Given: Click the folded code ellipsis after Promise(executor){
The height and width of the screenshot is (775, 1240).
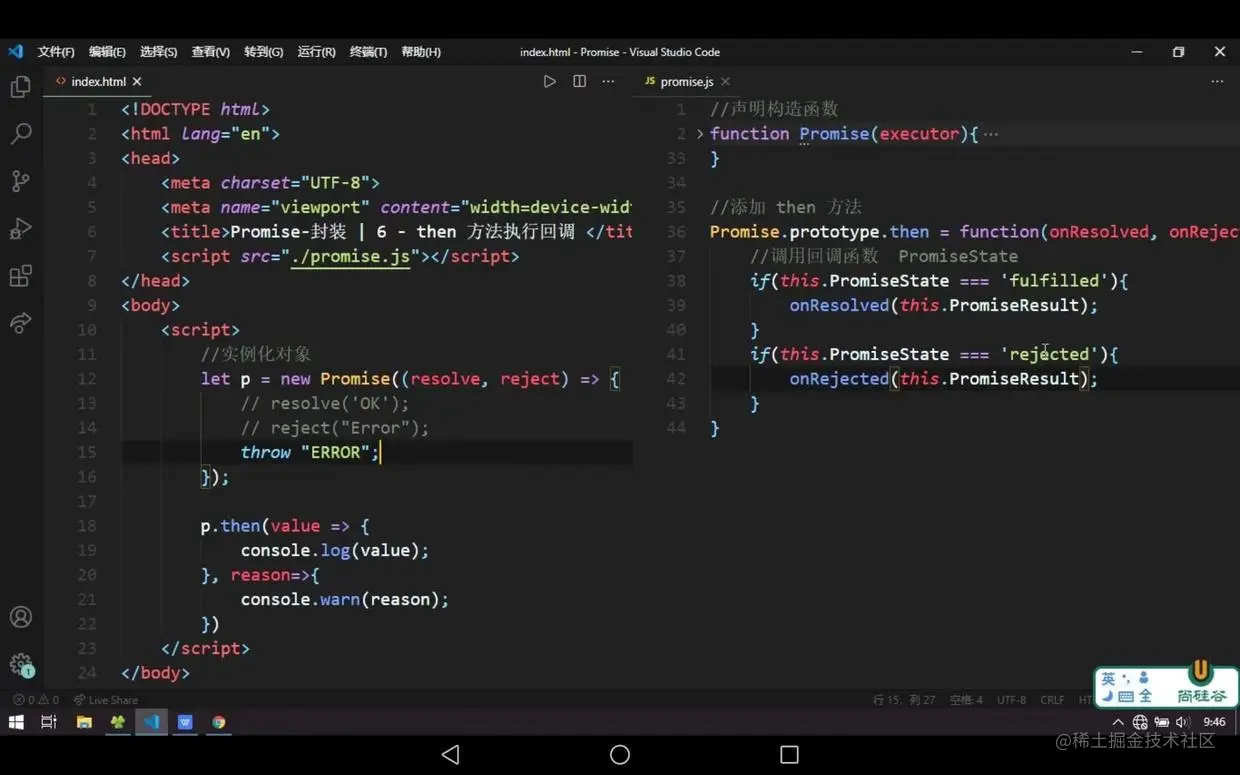Looking at the screenshot, I should [990, 134].
